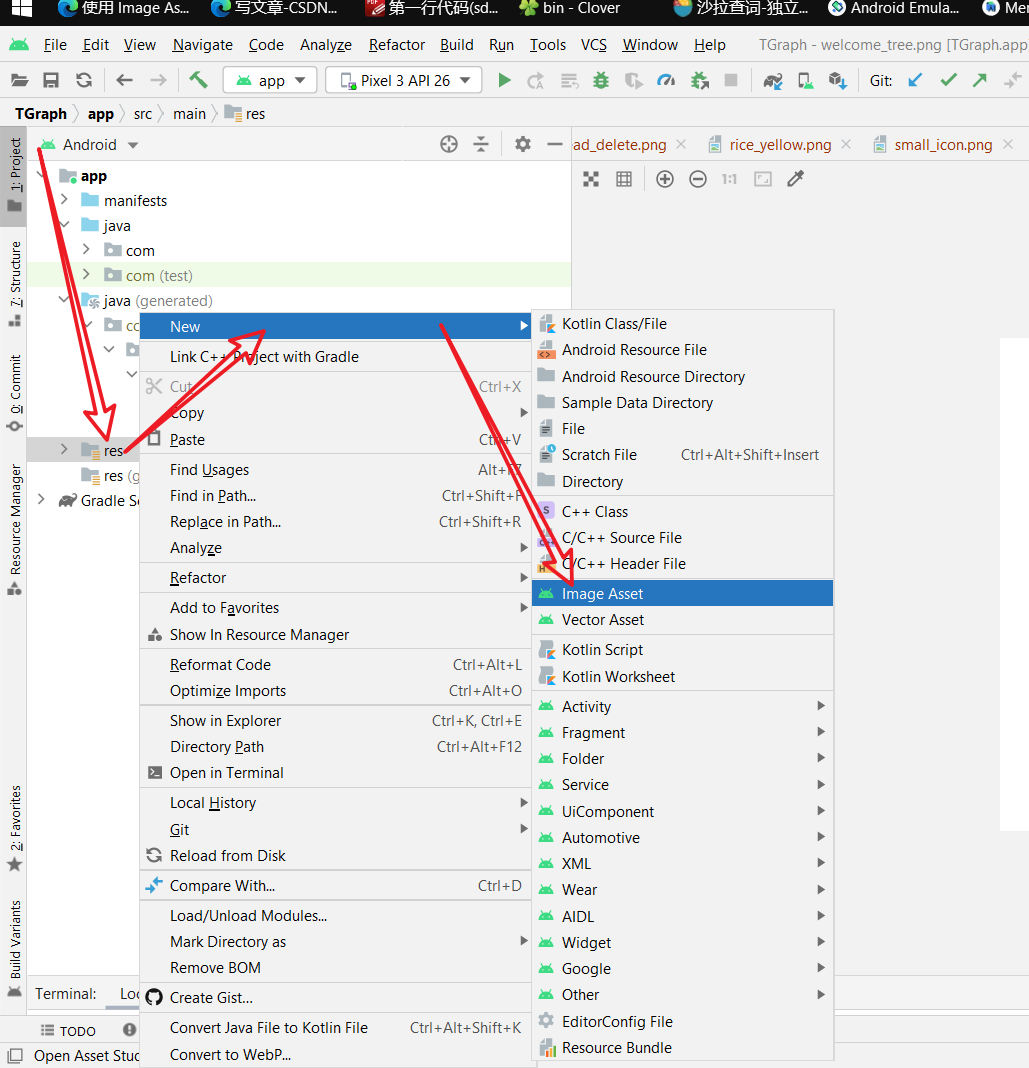
Task: Pick a color with the eyedropper tool
Action: (796, 178)
